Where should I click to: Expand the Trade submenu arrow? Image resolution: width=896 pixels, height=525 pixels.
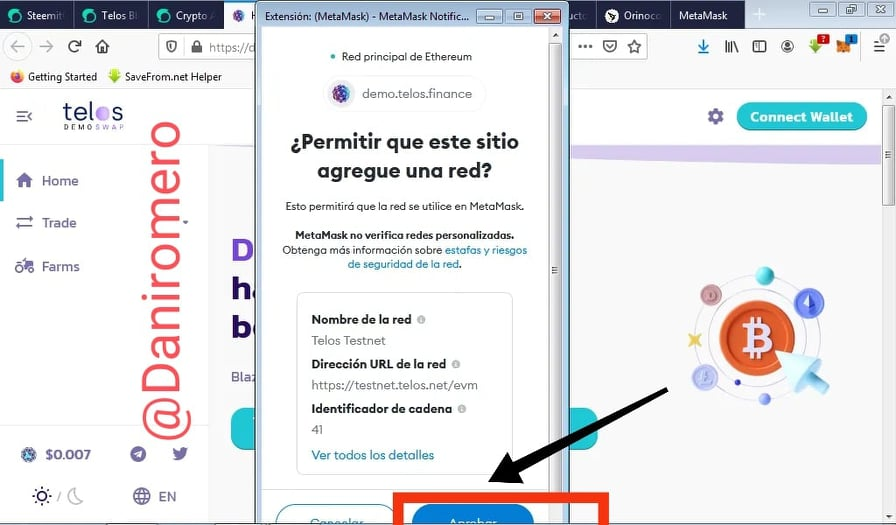pos(186,222)
